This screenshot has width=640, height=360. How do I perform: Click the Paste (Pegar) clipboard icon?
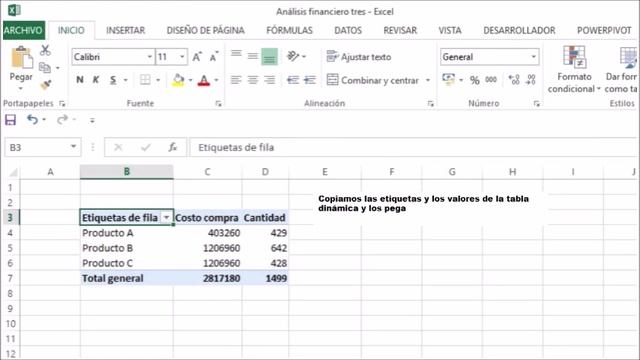(21, 57)
